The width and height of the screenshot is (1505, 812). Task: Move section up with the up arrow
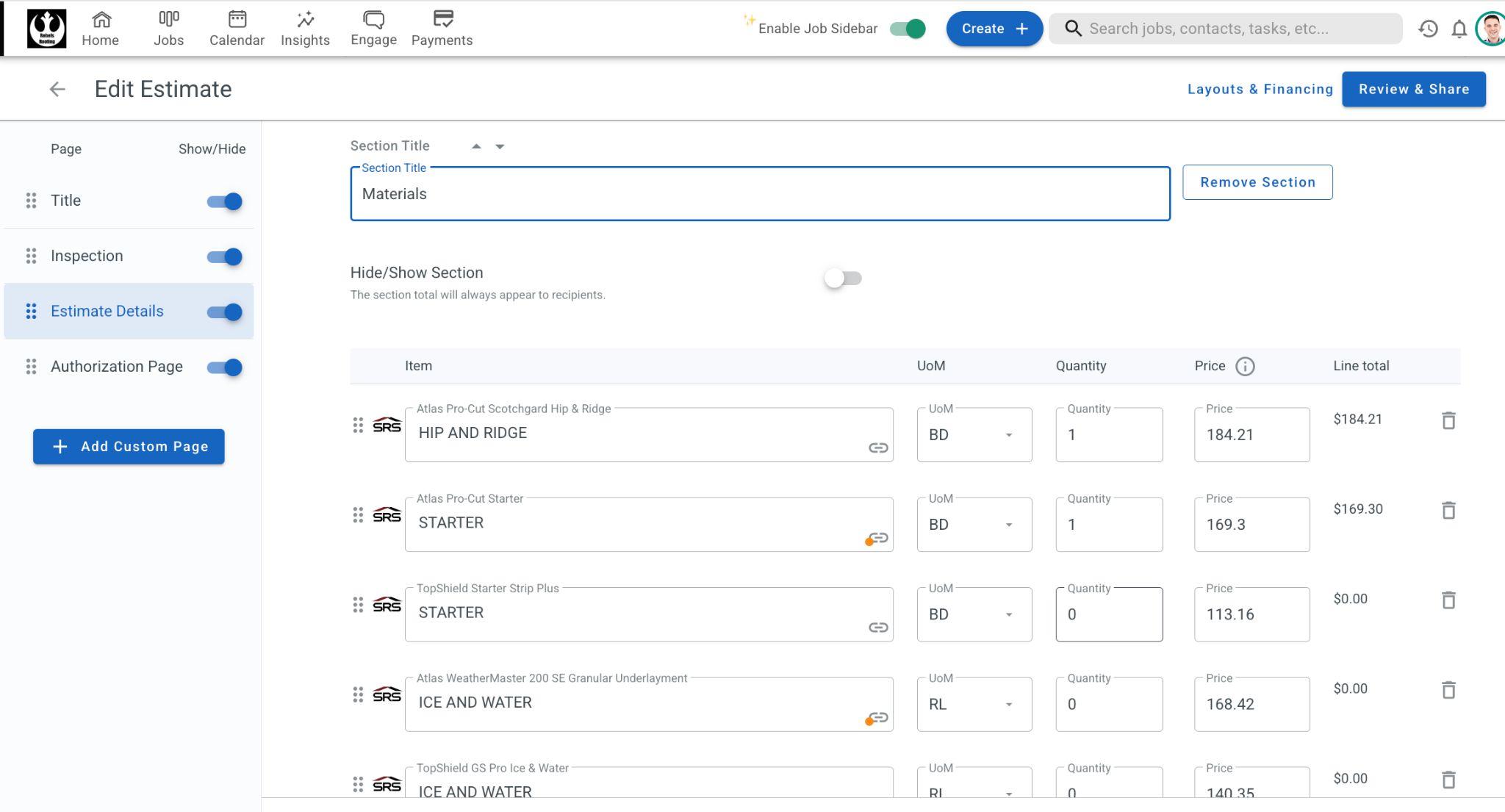click(476, 146)
